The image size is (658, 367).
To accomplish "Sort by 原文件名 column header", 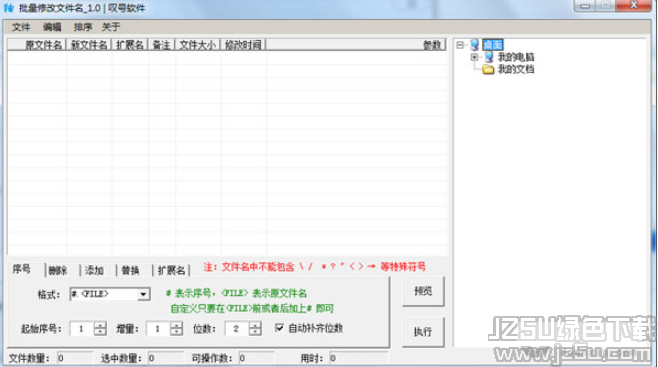I will pos(37,44).
